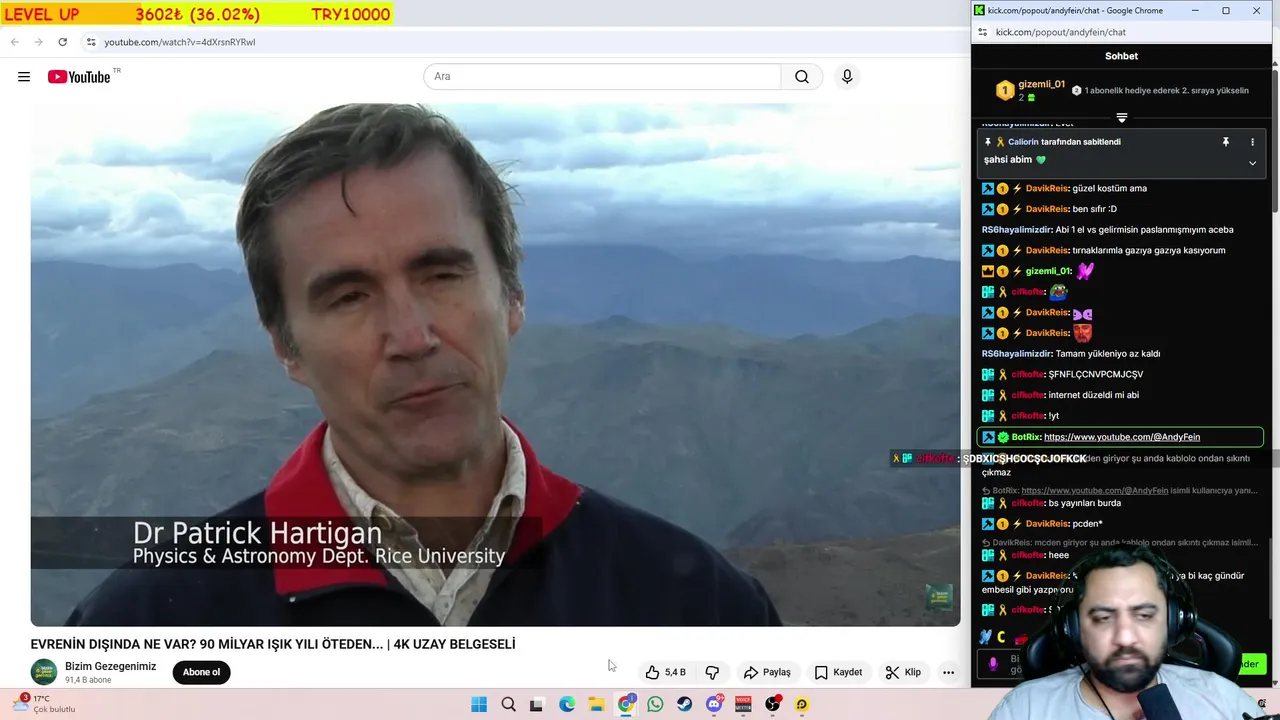Open Windows taskbar Search
1280x720 pixels.
pos(508,704)
